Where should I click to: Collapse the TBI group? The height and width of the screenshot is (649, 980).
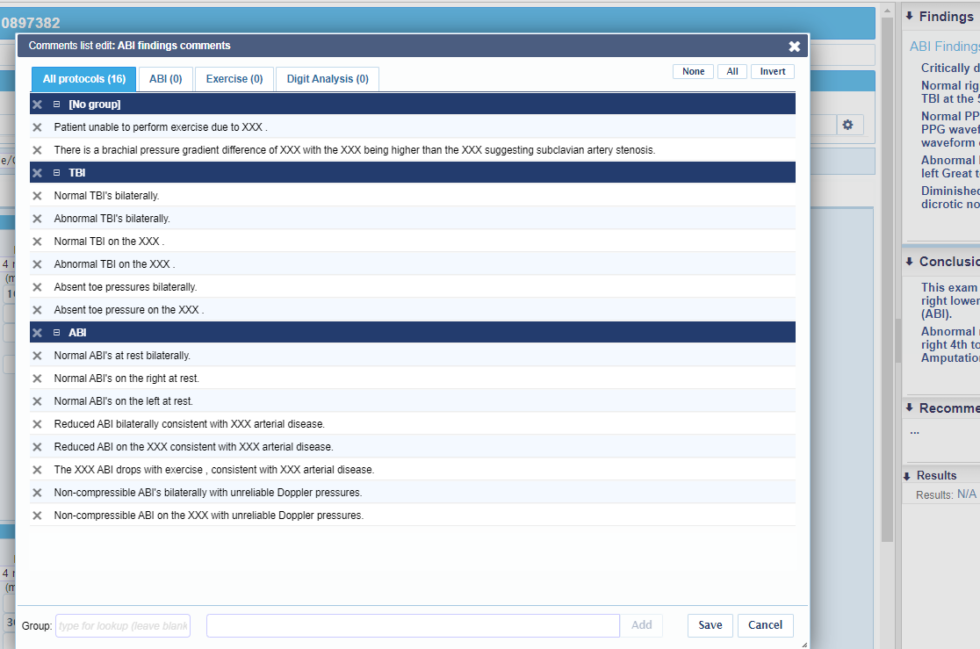point(57,172)
